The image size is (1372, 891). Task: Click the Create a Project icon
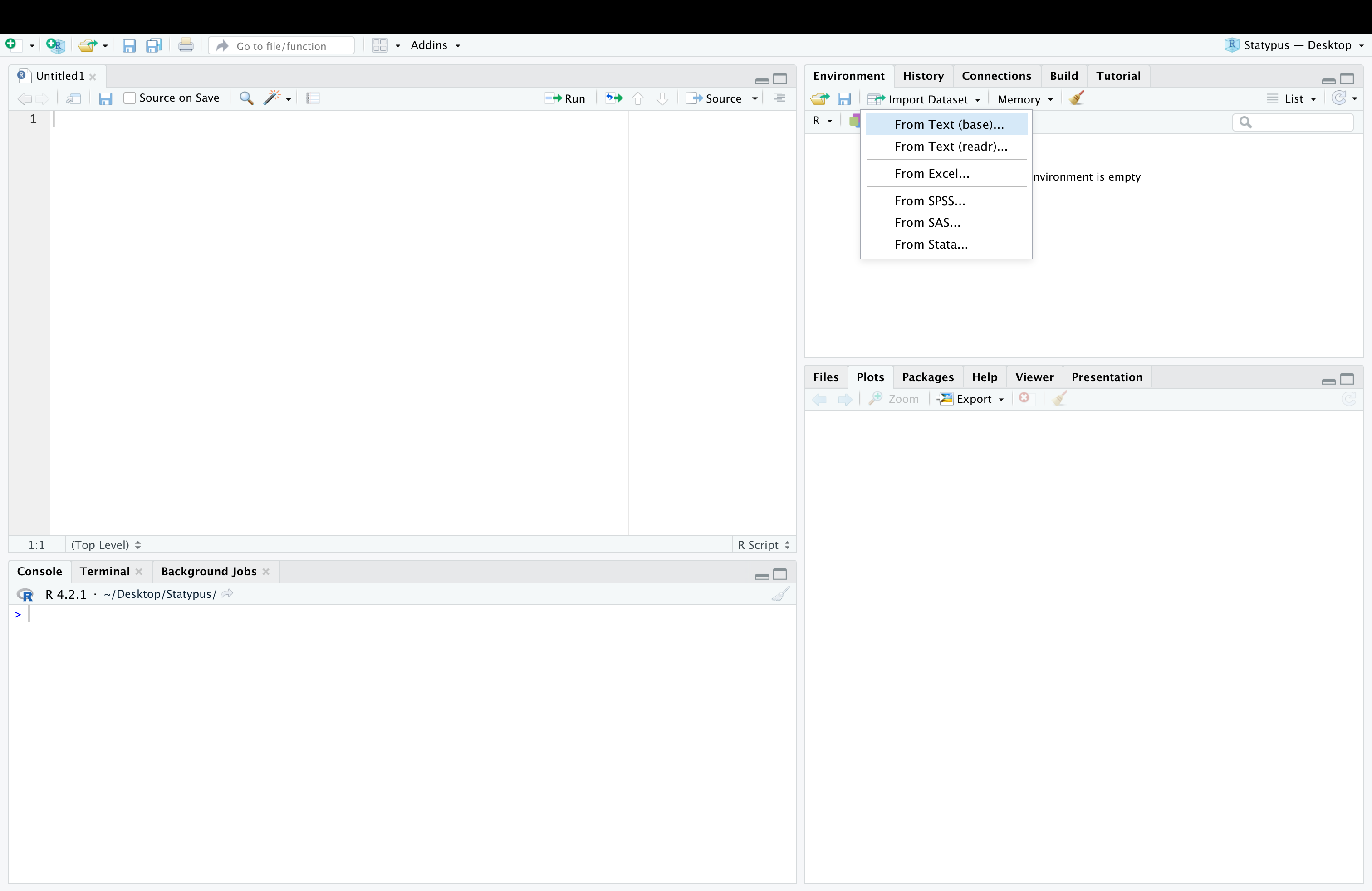coord(55,45)
